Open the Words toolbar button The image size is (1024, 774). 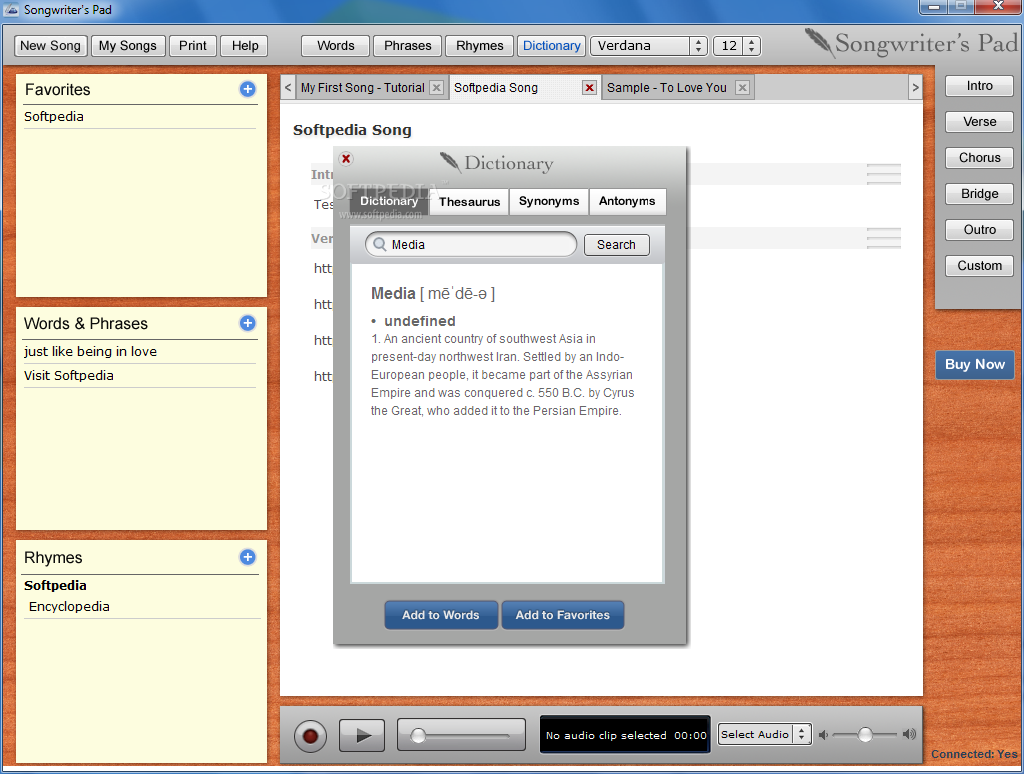(x=336, y=46)
